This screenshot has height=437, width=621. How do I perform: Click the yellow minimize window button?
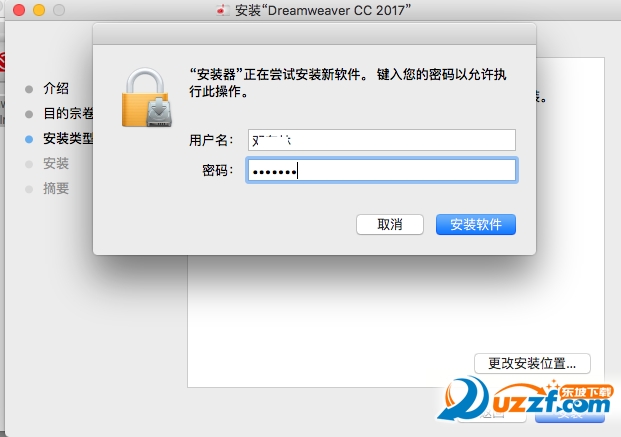(x=39, y=10)
